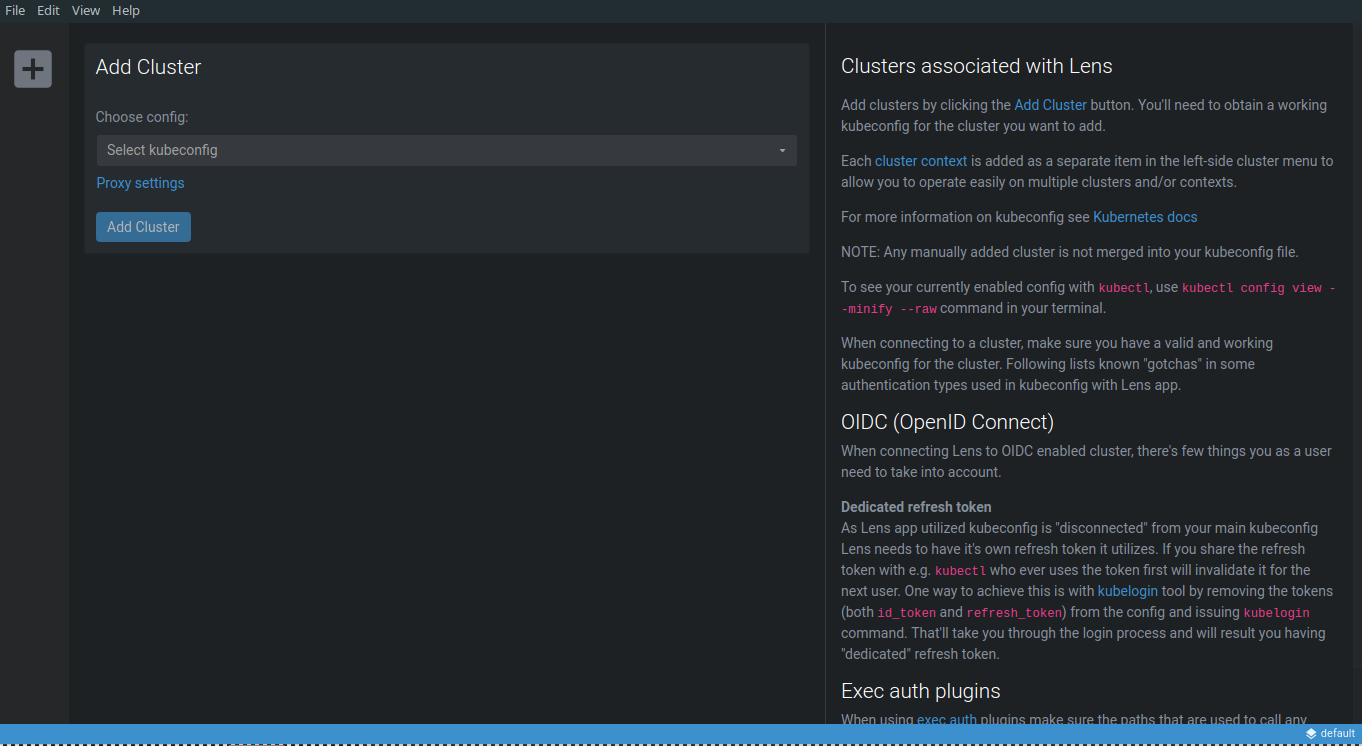Open the View menu
Screen dimensions: 1362x746
[x=85, y=10]
